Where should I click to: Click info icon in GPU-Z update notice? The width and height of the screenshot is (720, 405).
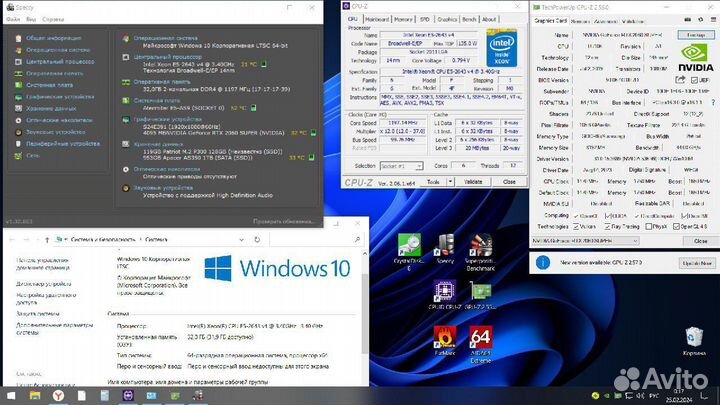[543, 263]
